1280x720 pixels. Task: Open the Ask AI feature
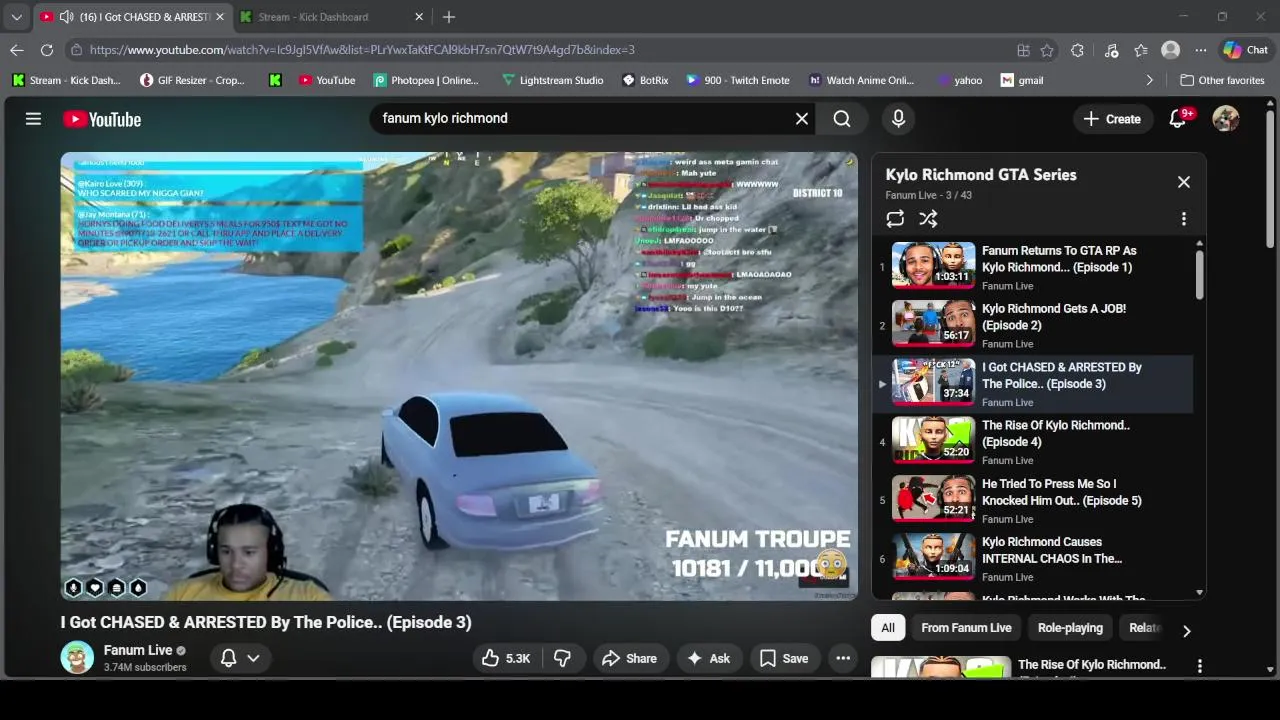tap(708, 658)
